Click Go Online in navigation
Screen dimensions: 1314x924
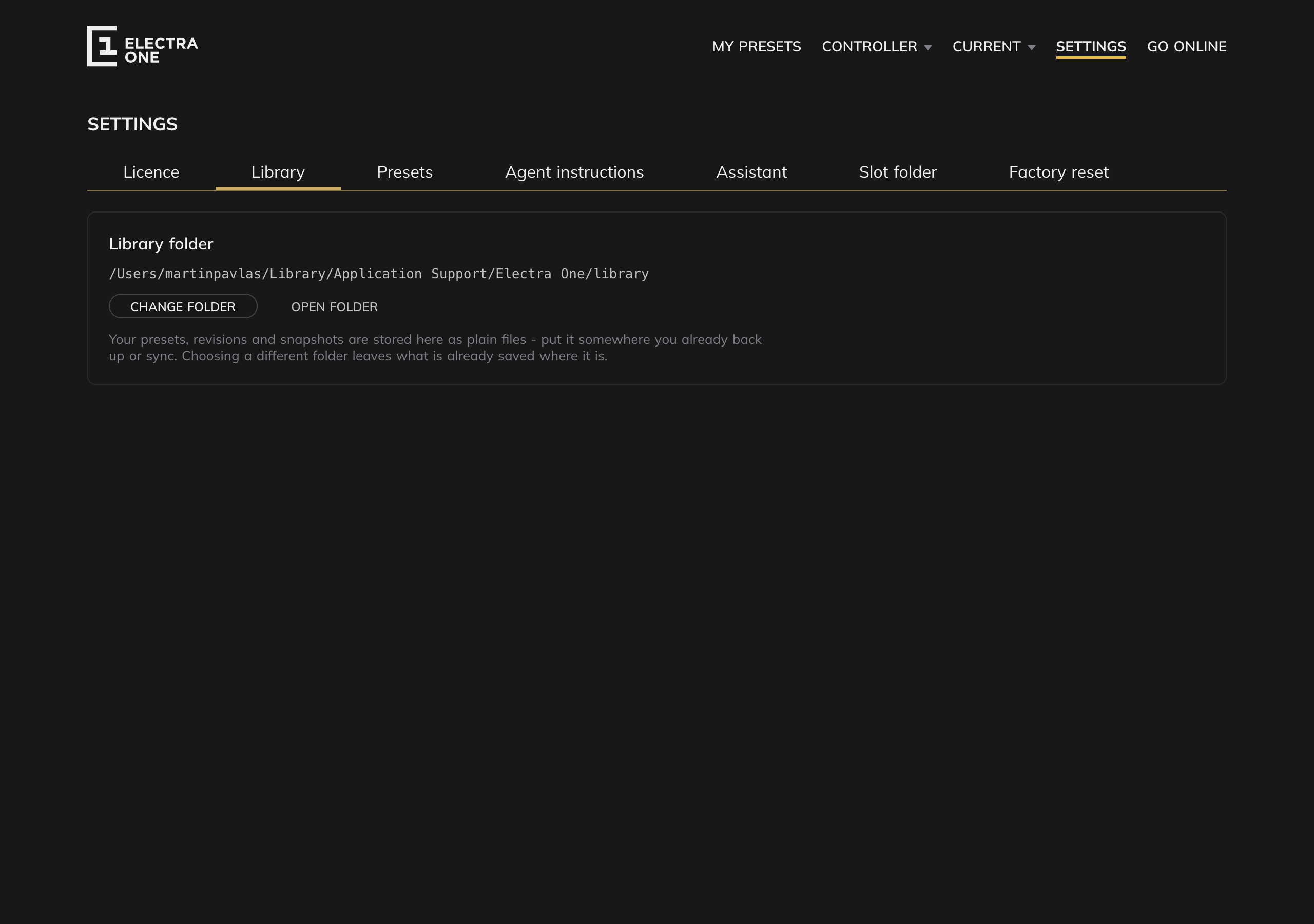click(x=1186, y=46)
